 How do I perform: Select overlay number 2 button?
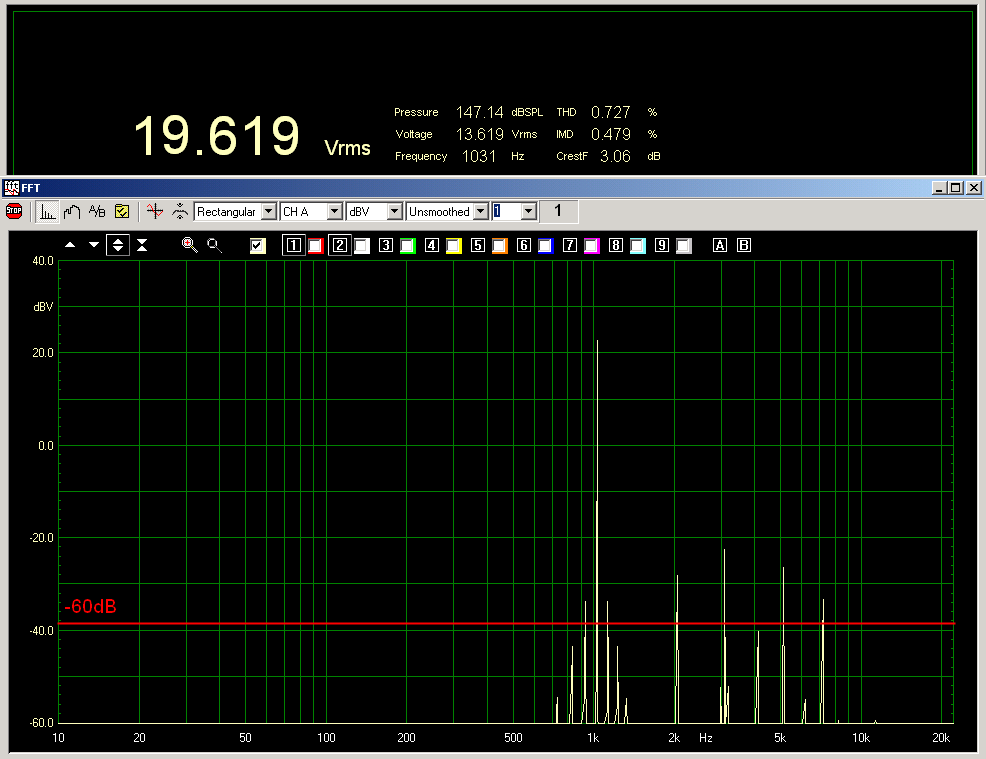click(x=340, y=245)
